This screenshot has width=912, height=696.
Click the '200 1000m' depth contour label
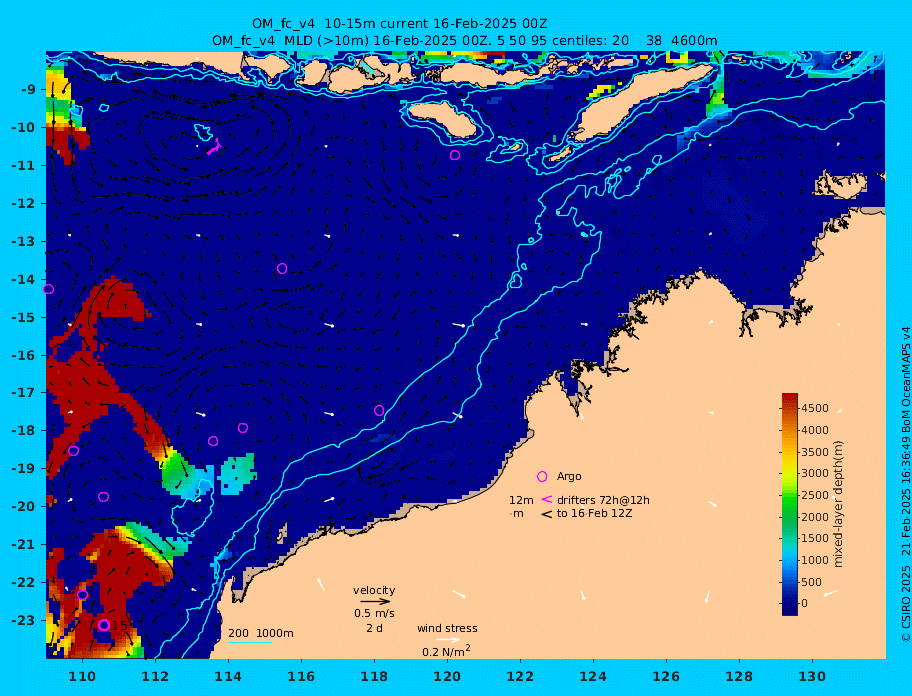coord(261,633)
